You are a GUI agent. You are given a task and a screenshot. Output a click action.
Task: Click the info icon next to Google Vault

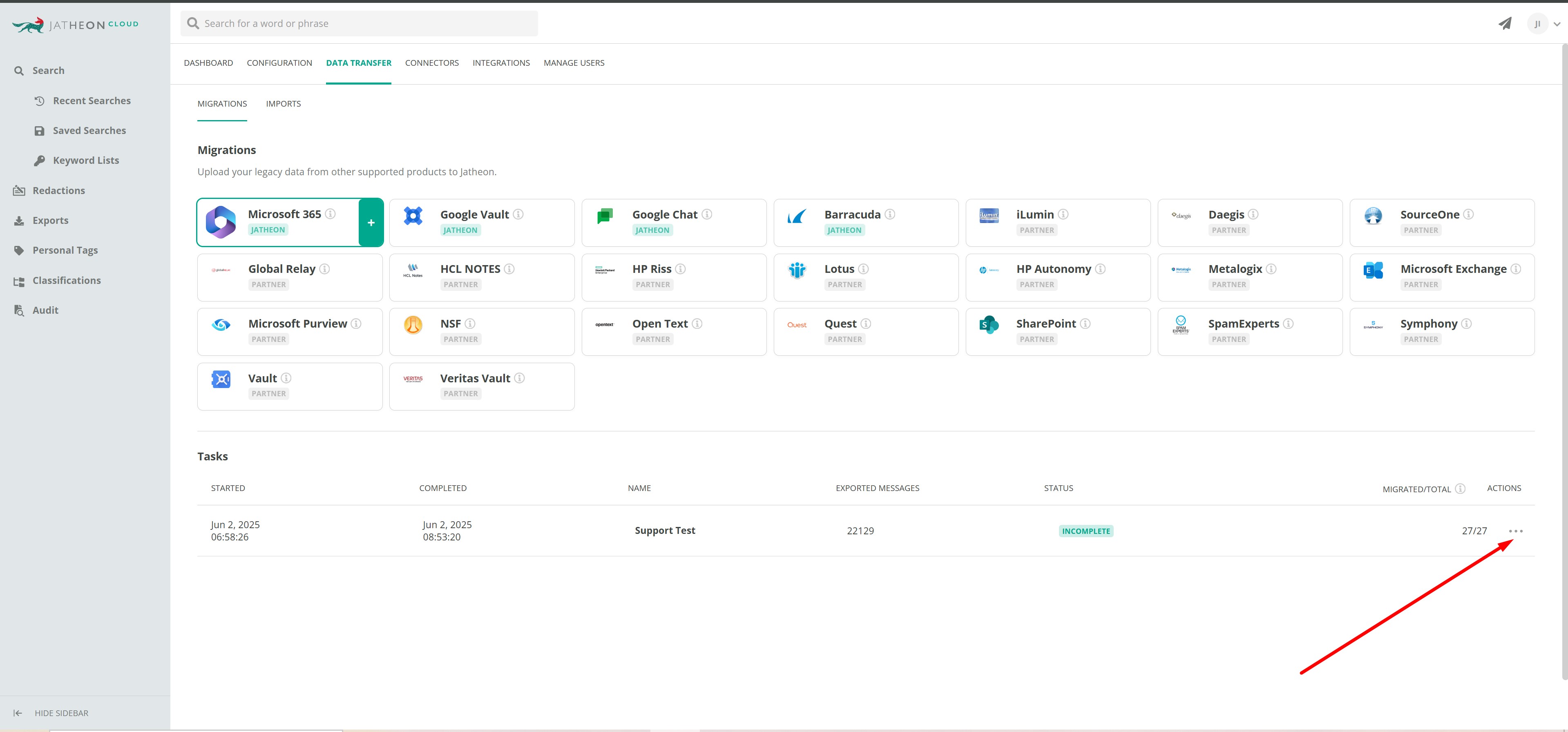tap(518, 214)
